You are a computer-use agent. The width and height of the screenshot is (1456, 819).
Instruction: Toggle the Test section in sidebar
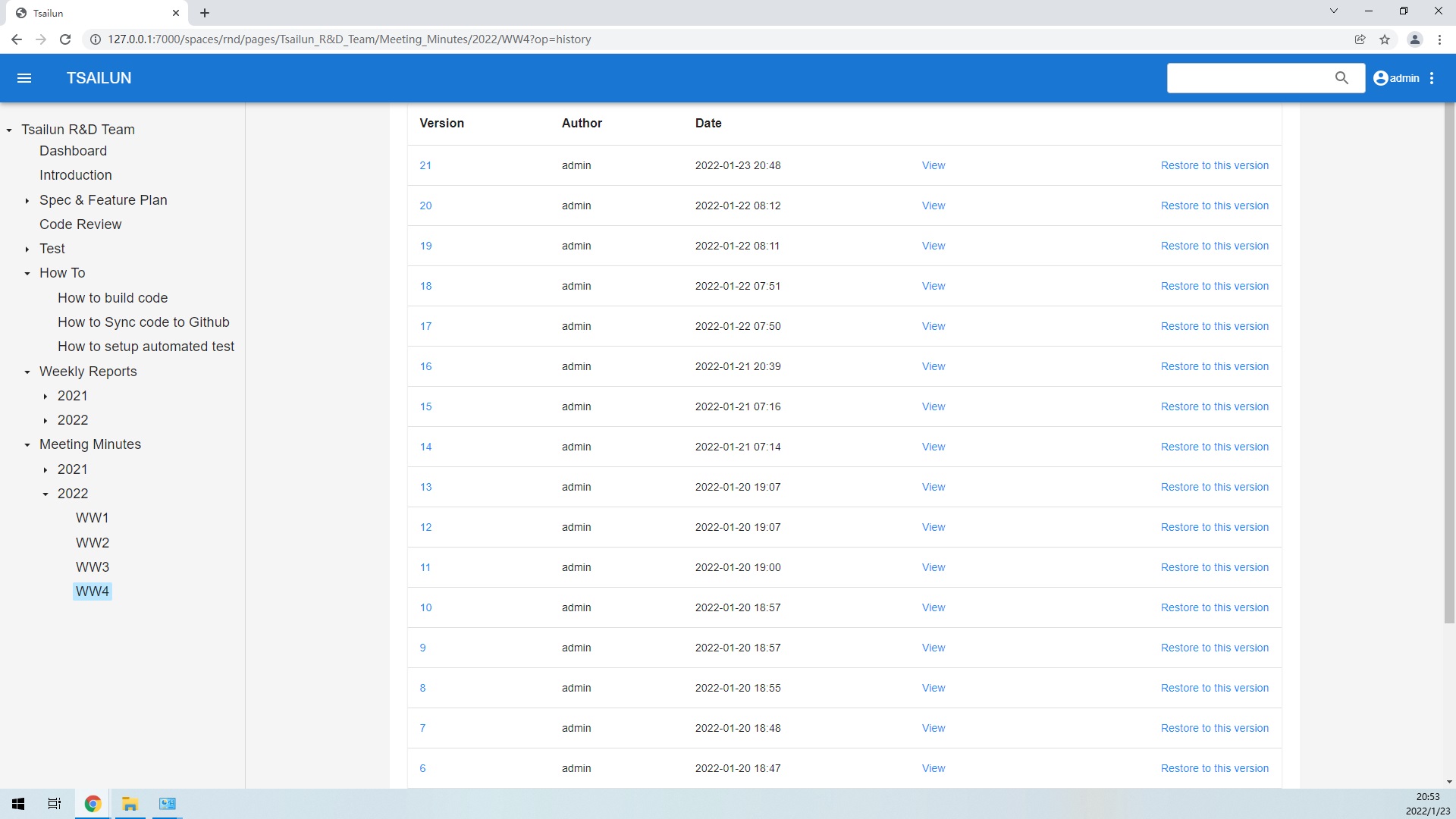pos(28,248)
